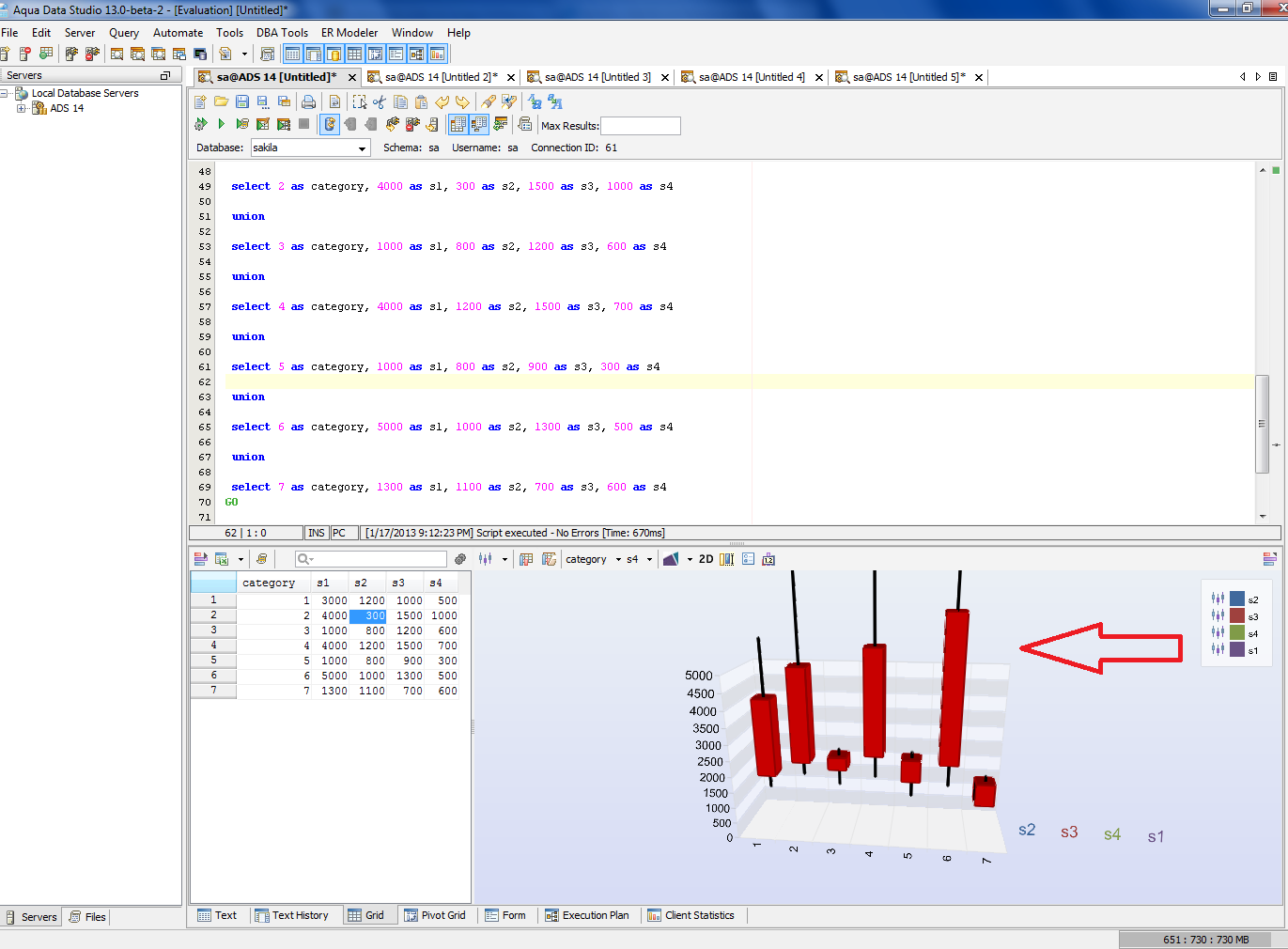This screenshot has height=949, width=1288.
Task: Toggle the auto-commit button
Action: [330, 124]
